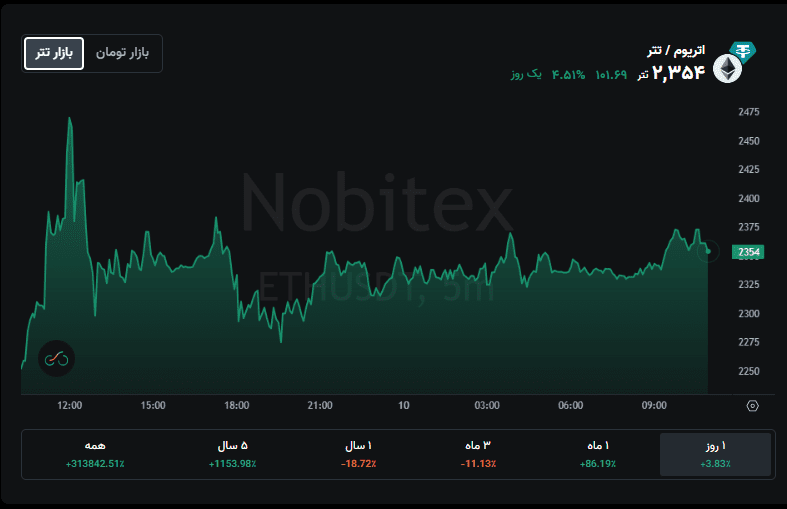The height and width of the screenshot is (509, 787).
Task: Click the +313842.51% all-time change
Action: (x=95, y=464)
